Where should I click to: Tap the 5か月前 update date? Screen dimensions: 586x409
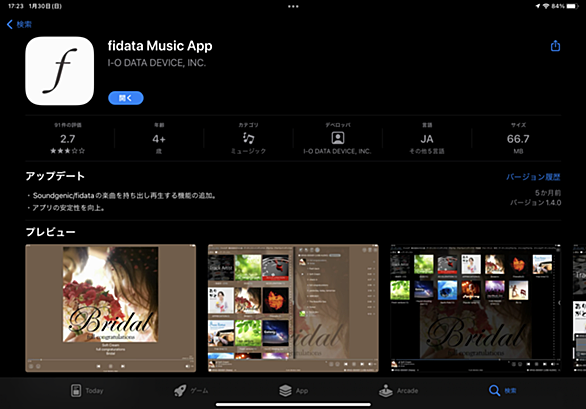coord(548,193)
